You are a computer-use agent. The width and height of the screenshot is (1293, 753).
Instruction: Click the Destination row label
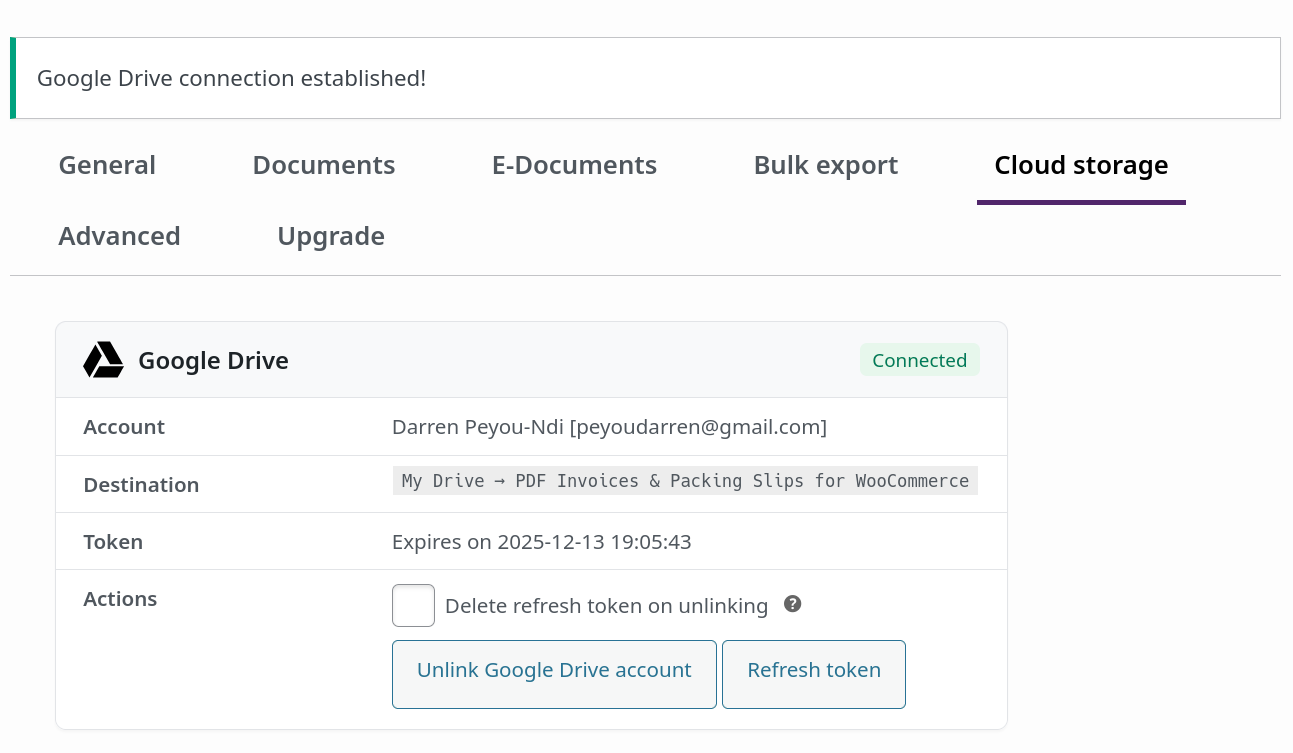pos(141,485)
